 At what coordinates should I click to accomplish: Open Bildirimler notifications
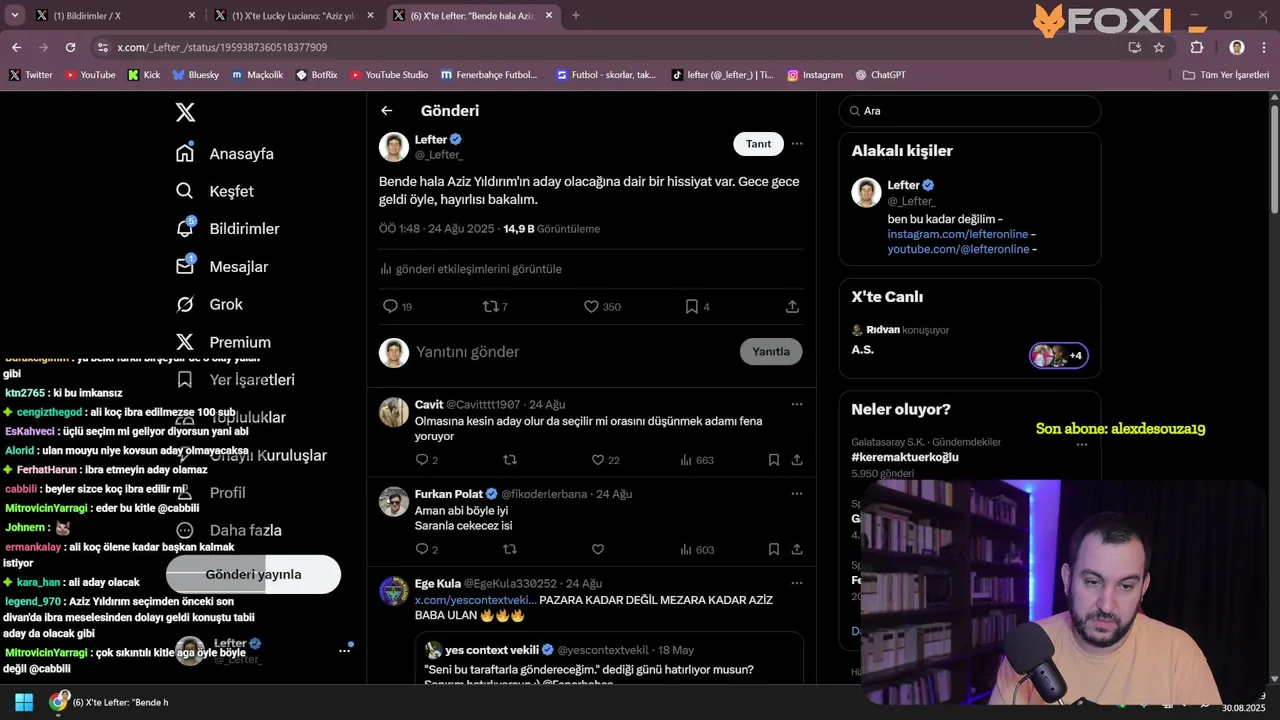tap(227, 229)
